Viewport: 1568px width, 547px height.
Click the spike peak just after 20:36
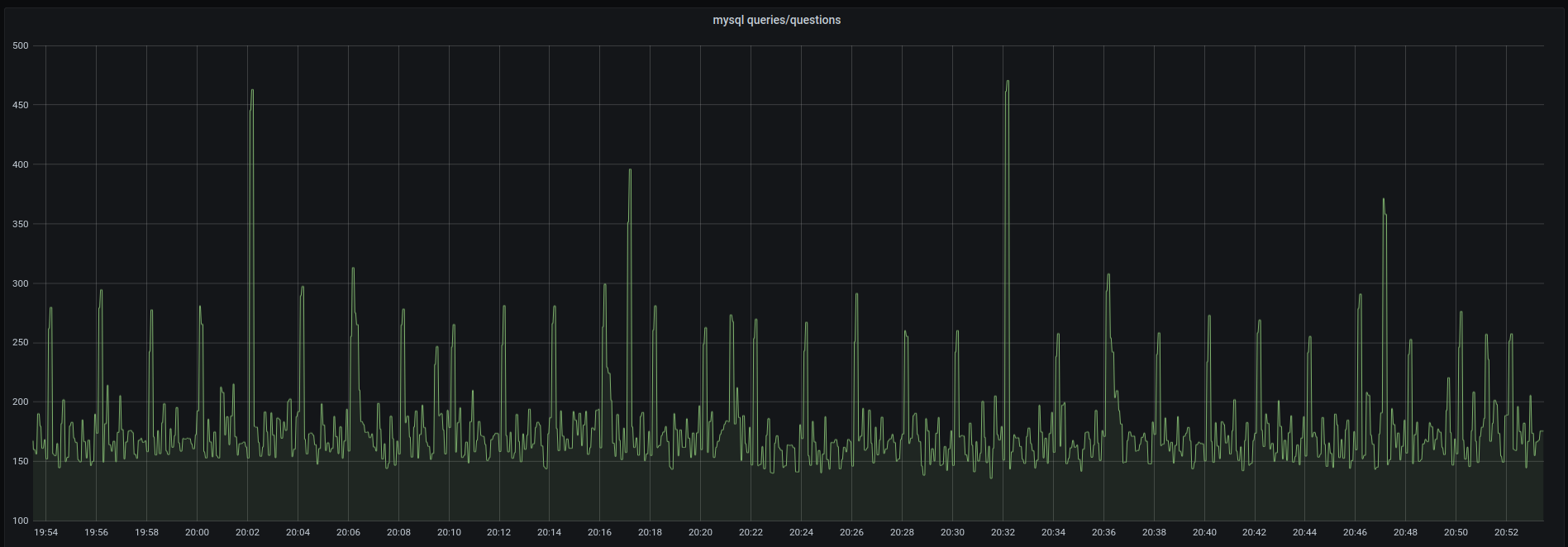point(1108,275)
